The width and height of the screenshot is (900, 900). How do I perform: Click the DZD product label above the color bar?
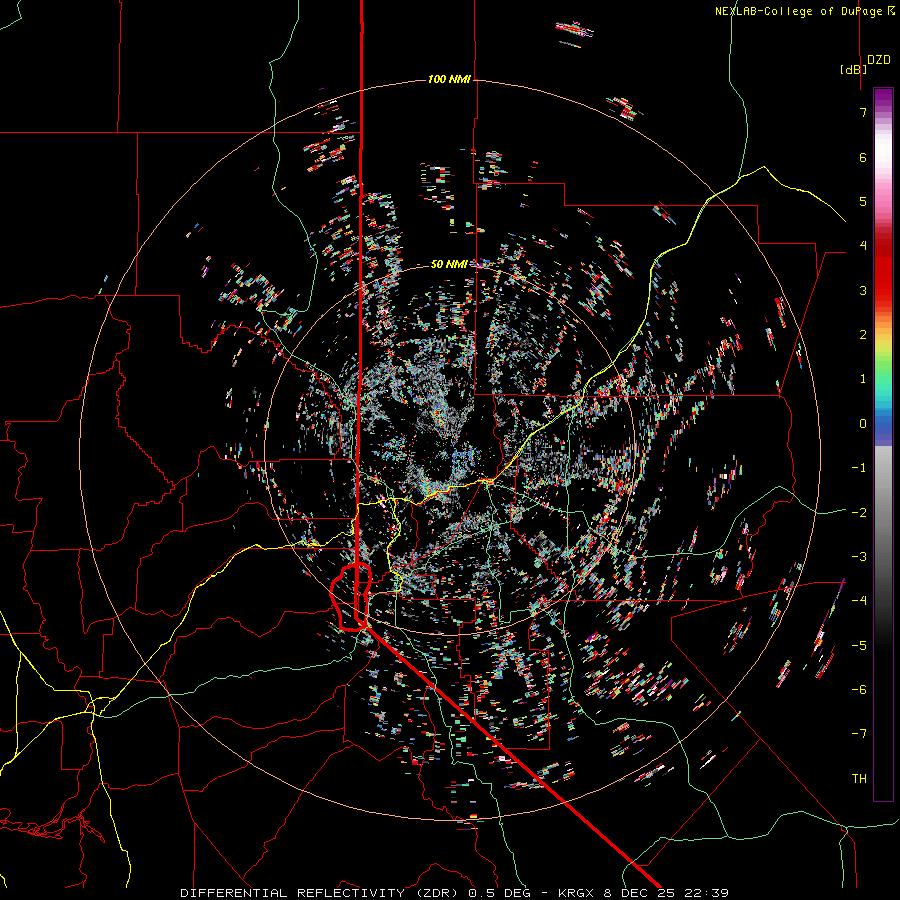point(879,60)
